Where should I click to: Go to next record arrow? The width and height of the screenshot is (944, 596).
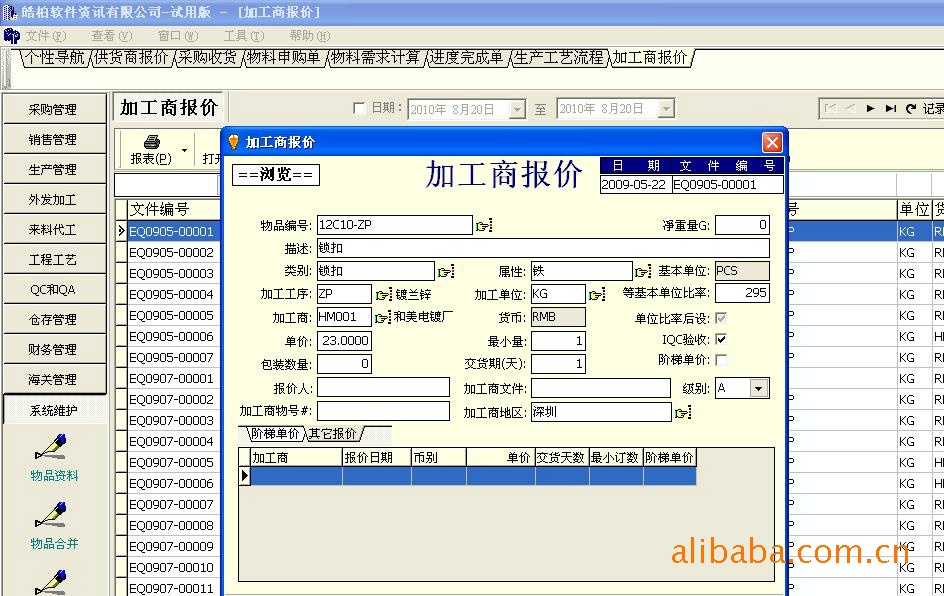click(870, 108)
